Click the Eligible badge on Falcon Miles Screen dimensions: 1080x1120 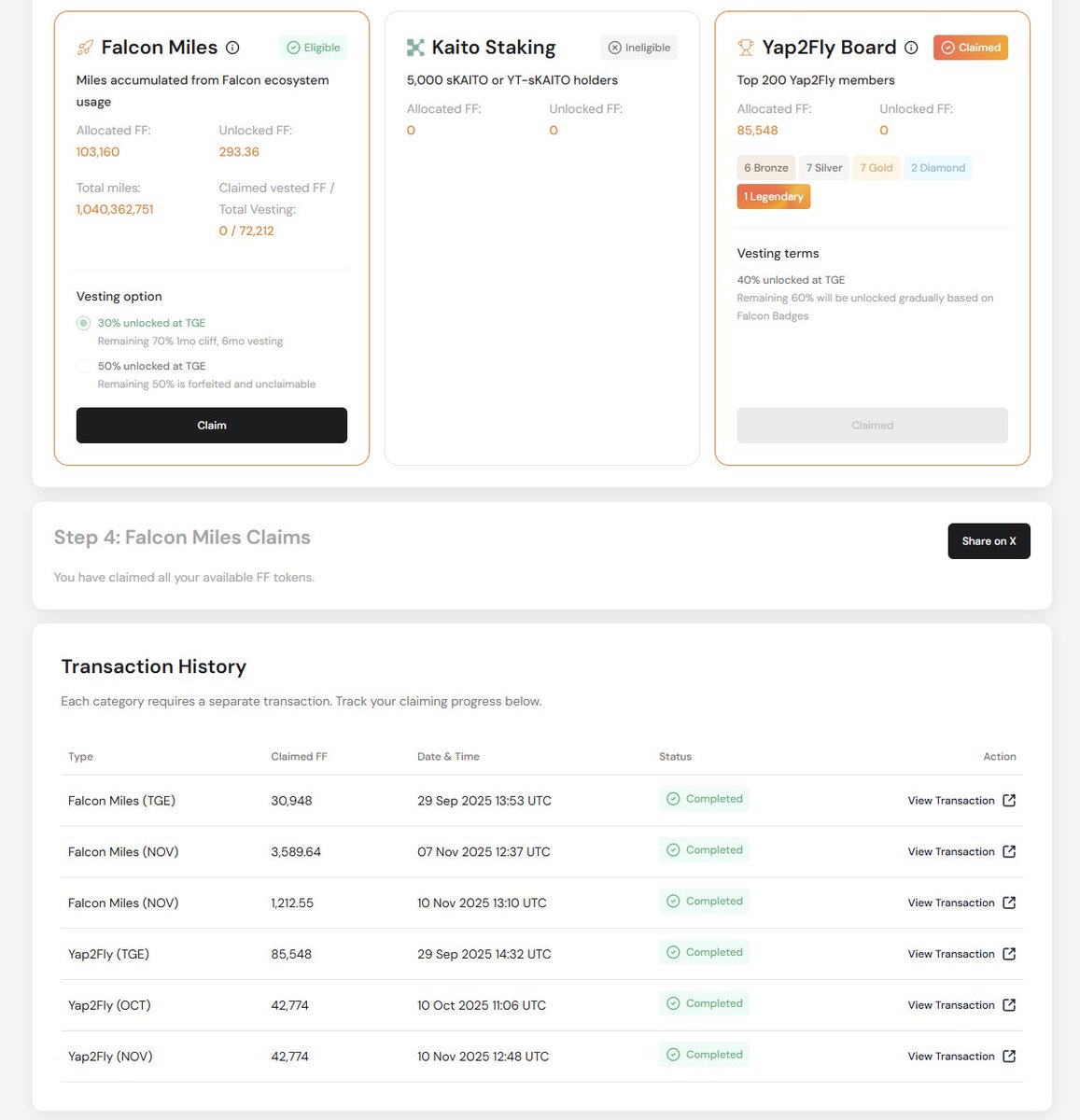313,48
